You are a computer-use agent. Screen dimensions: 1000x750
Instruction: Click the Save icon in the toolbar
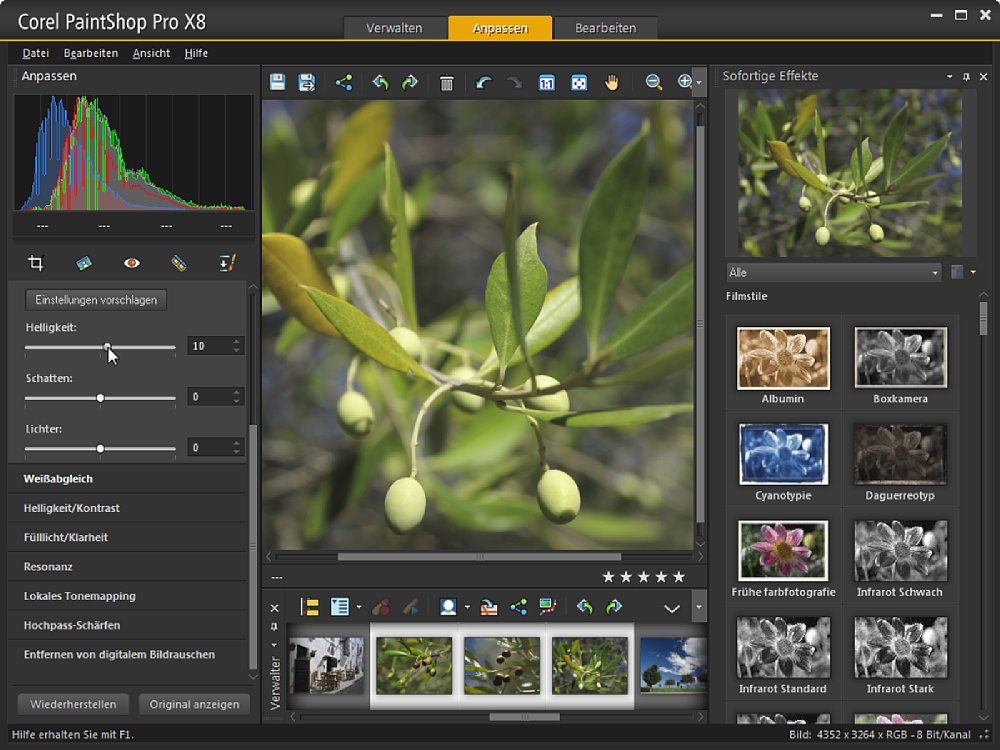[x=277, y=82]
